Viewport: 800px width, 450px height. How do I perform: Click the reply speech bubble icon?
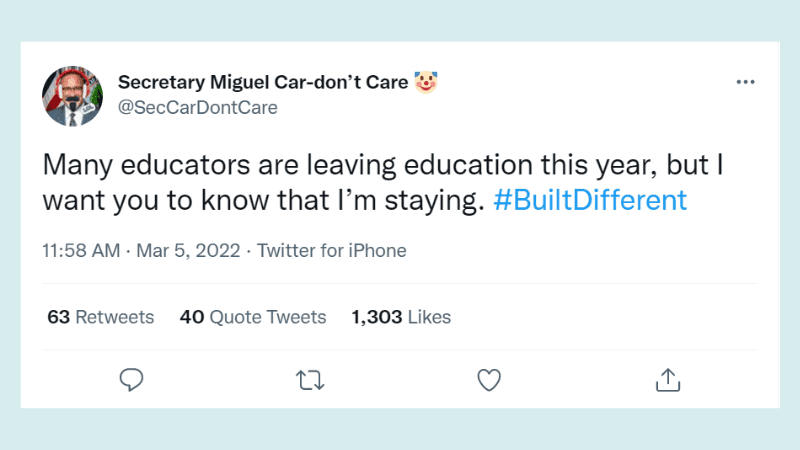[132, 379]
